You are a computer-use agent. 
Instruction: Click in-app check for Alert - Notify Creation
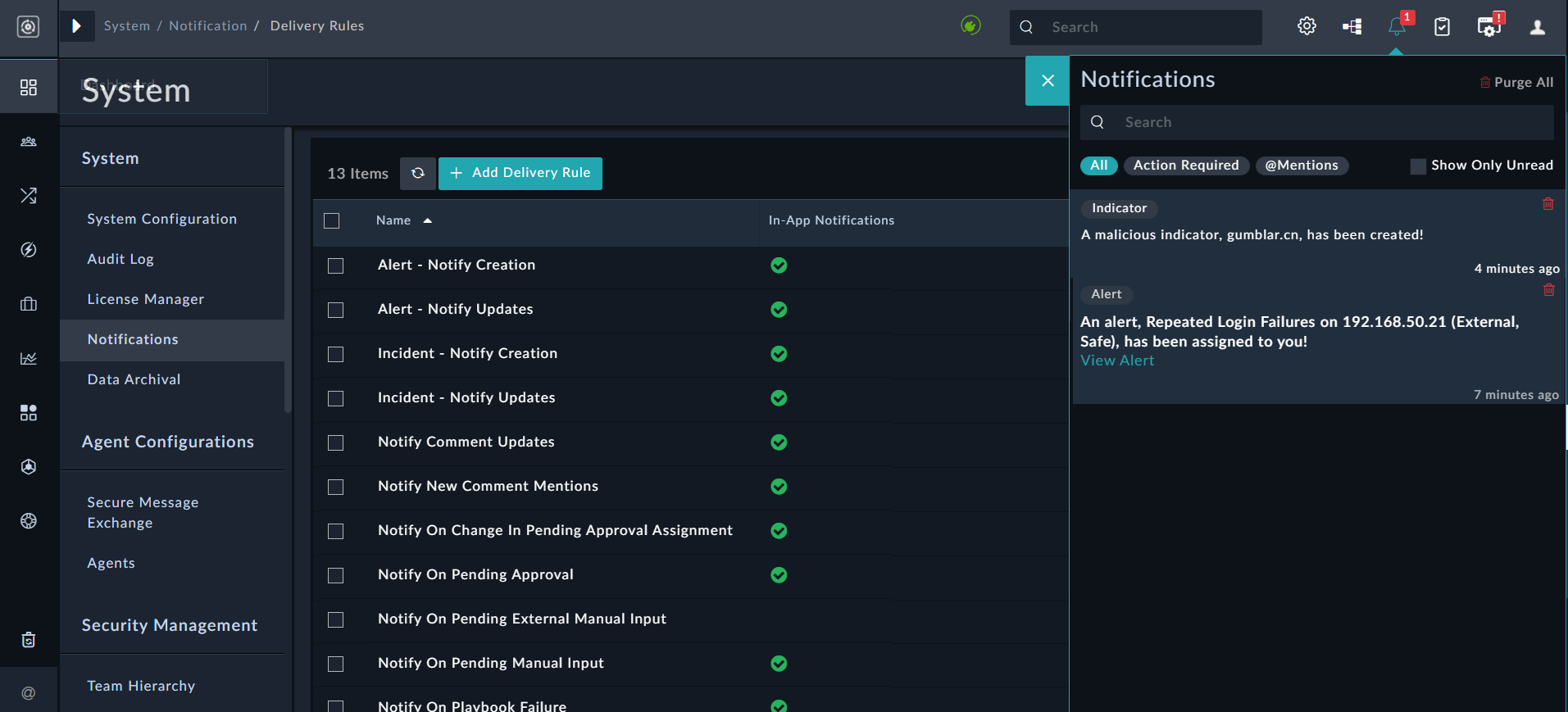(x=779, y=265)
